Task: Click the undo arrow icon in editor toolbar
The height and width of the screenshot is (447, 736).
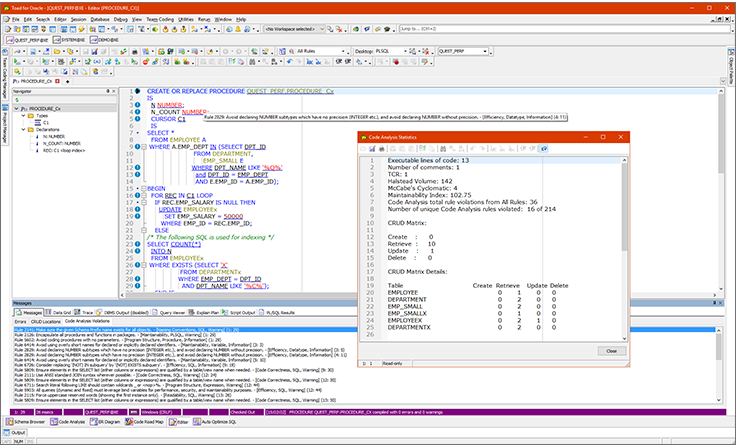Action: click(290, 62)
